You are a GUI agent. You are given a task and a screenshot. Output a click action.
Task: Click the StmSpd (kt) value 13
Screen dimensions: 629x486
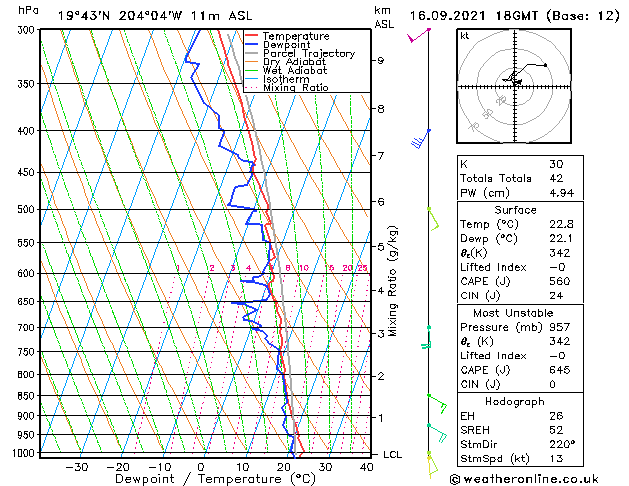coord(556,458)
